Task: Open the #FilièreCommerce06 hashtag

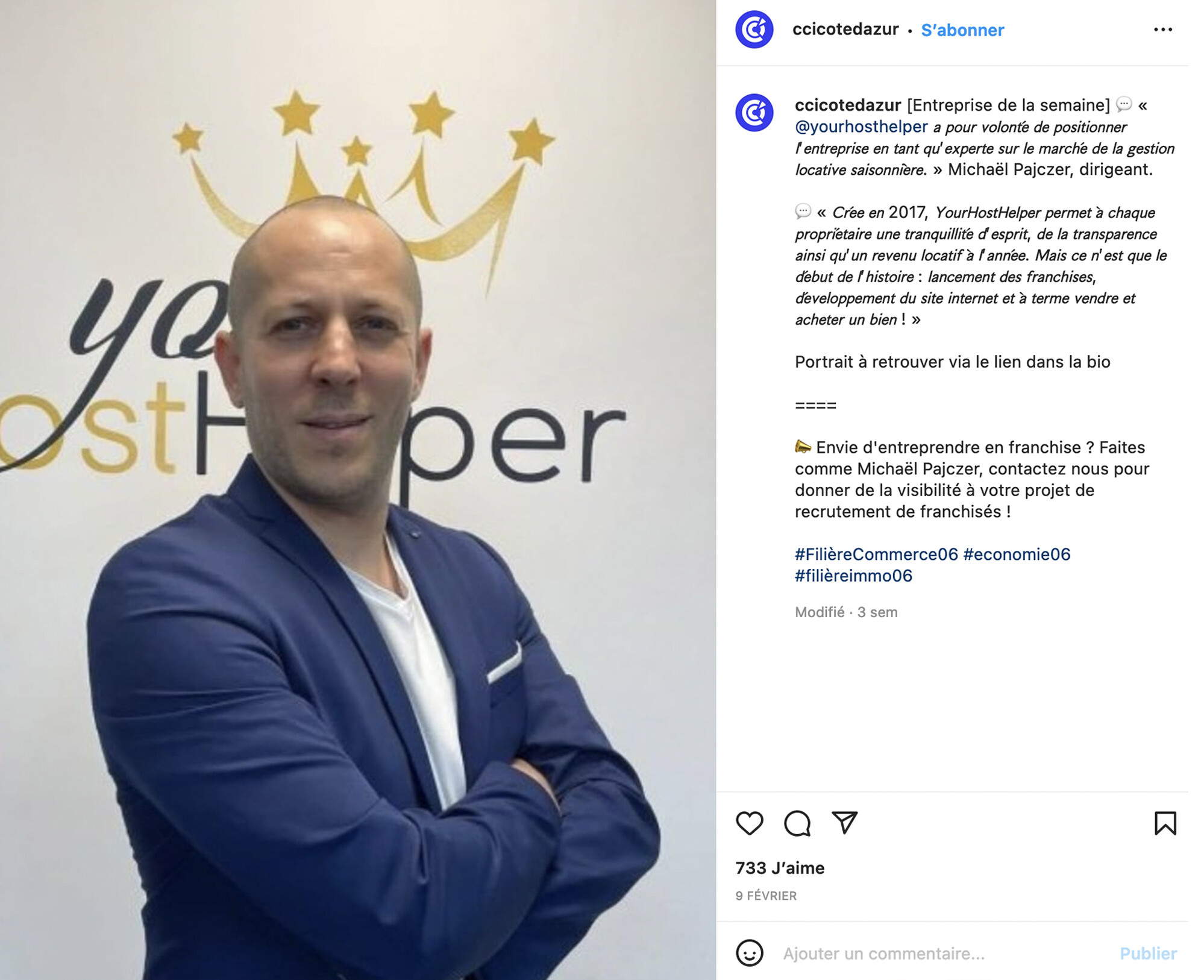Action: [x=876, y=554]
